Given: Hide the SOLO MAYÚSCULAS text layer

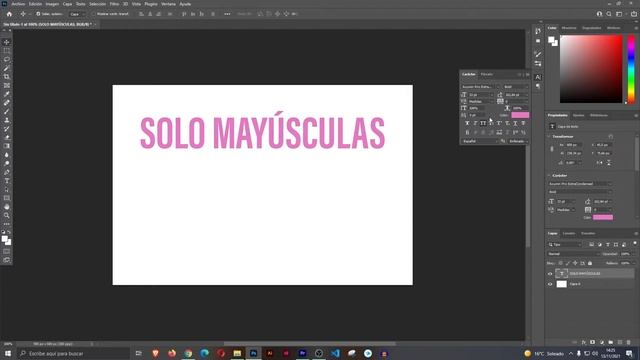Looking at the screenshot, I should [x=550, y=274].
